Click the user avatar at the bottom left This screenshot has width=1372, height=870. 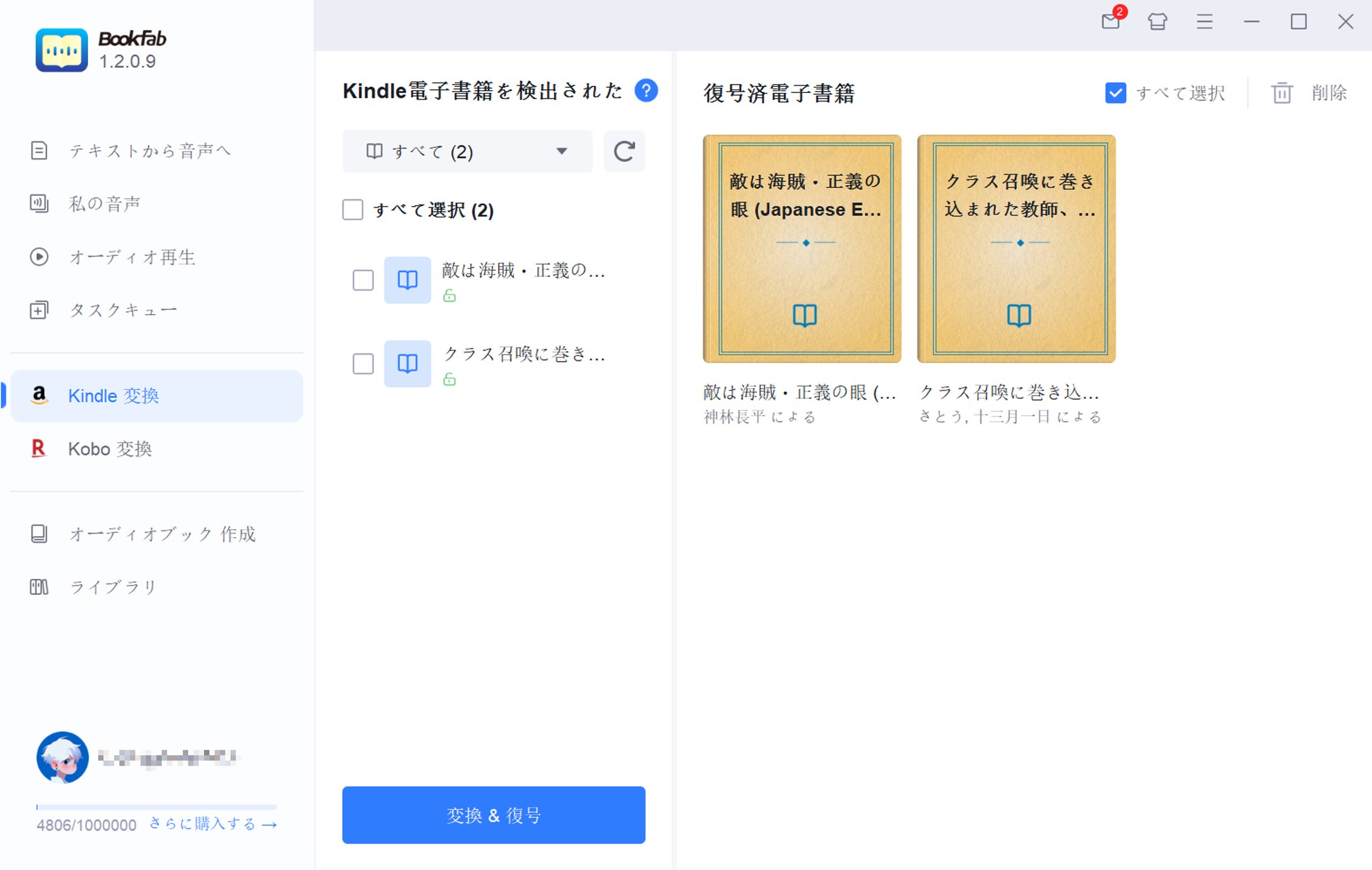coord(62,757)
